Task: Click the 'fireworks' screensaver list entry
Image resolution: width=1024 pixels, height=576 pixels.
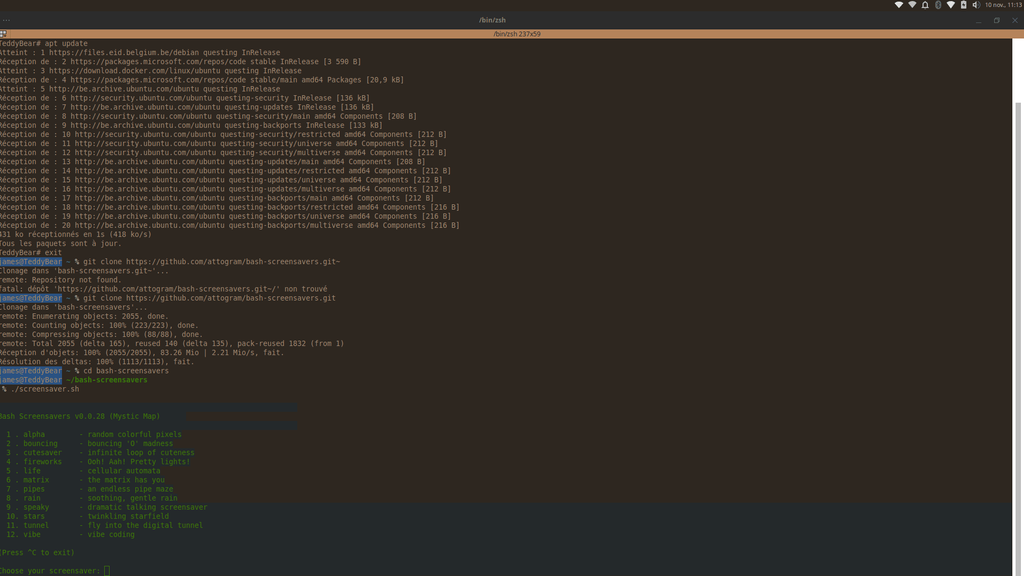Action: [41, 462]
